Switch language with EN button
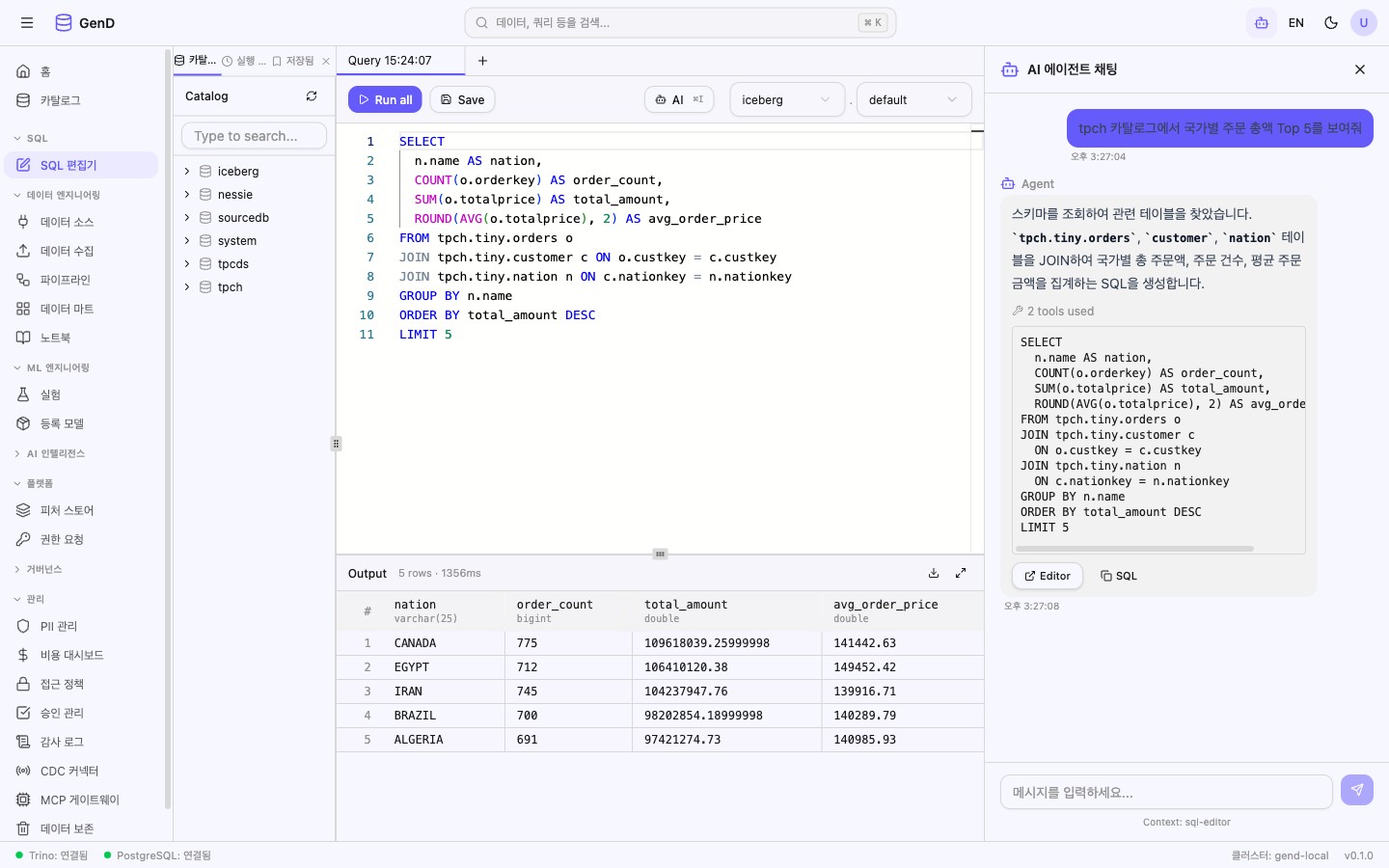Image resolution: width=1389 pixels, height=868 pixels. [1296, 23]
